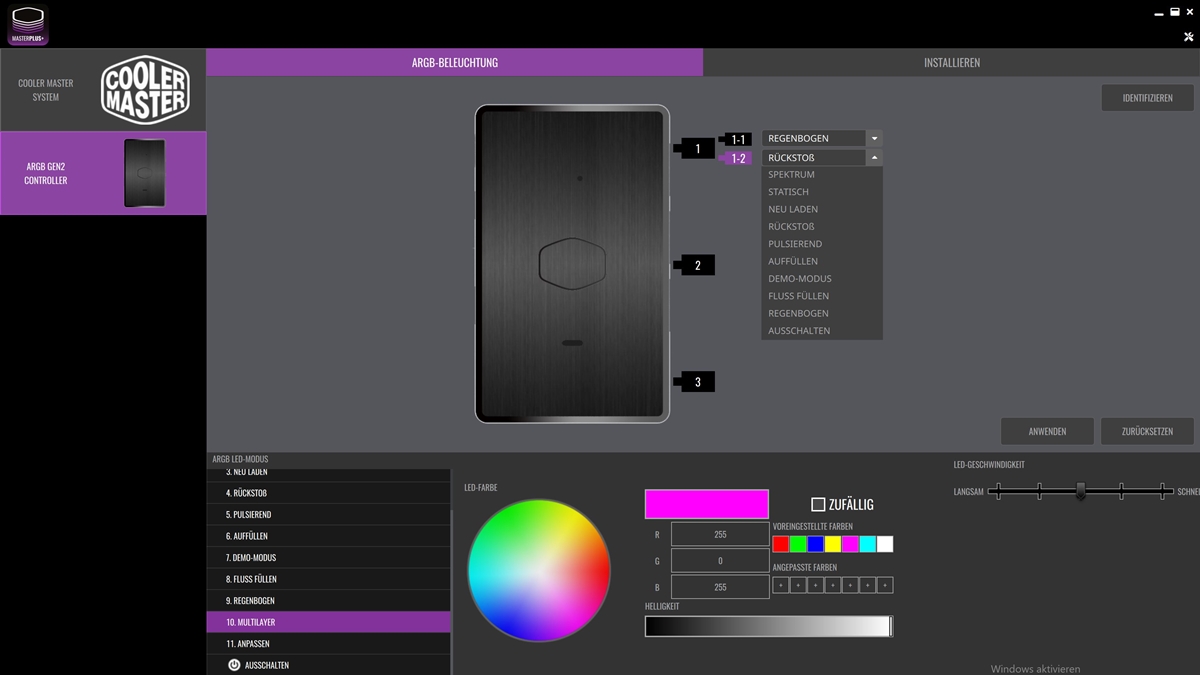Click the LED speed slider handle
Image resolution: width=1200 pixels, height=675 pixels.
click(x=1080, y=491)
